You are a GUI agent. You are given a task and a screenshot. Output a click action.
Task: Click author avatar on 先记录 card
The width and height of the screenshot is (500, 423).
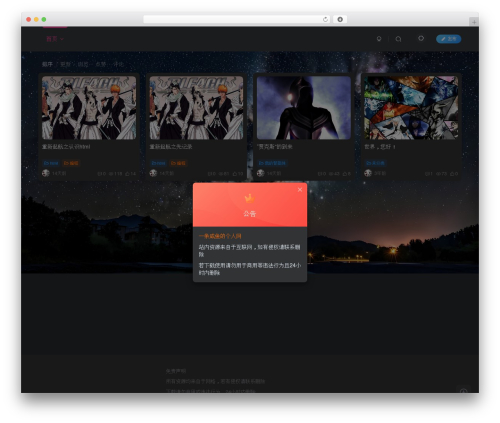pos(153,173)
